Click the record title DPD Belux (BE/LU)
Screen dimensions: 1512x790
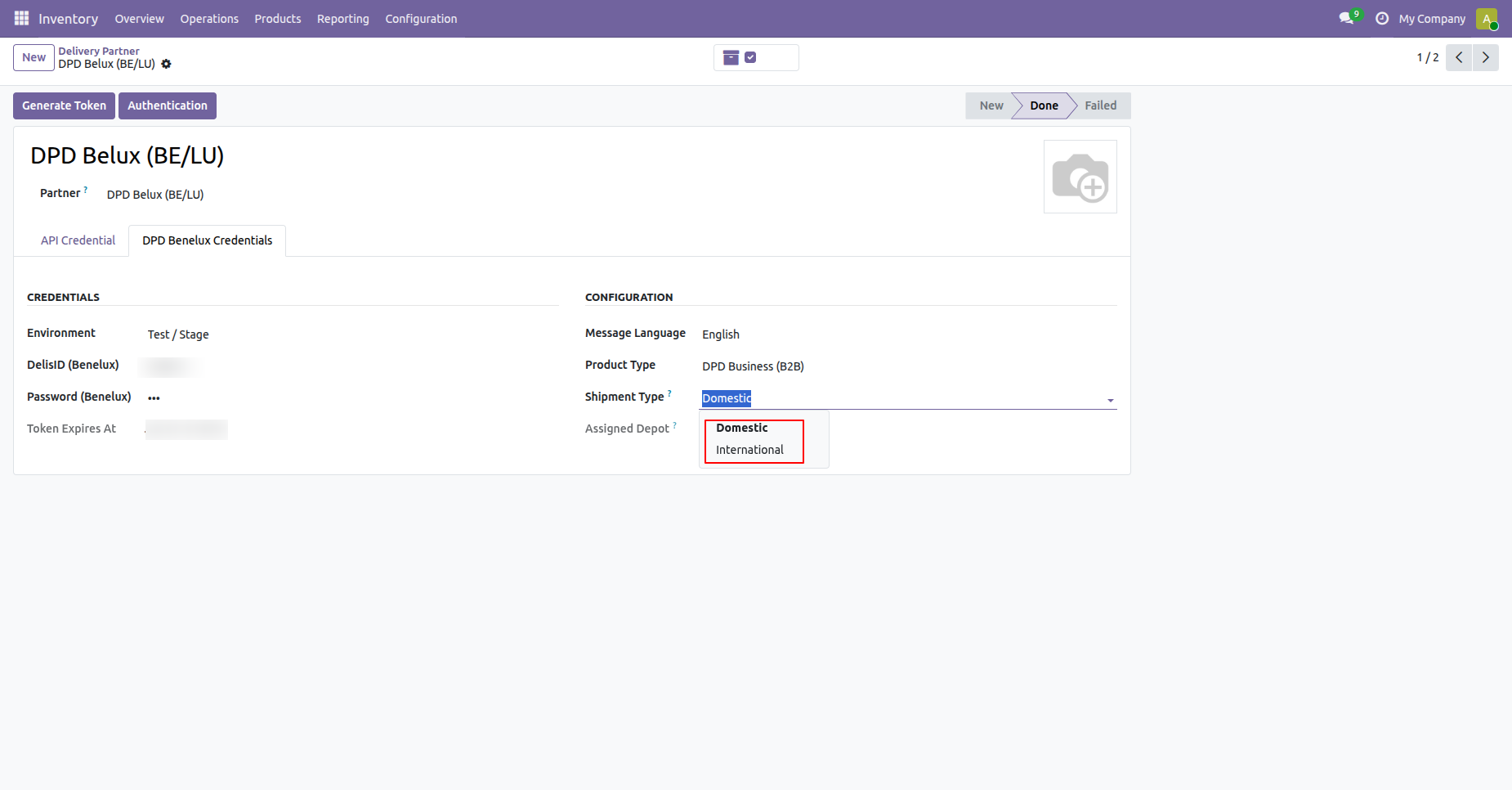click(127, 155)
